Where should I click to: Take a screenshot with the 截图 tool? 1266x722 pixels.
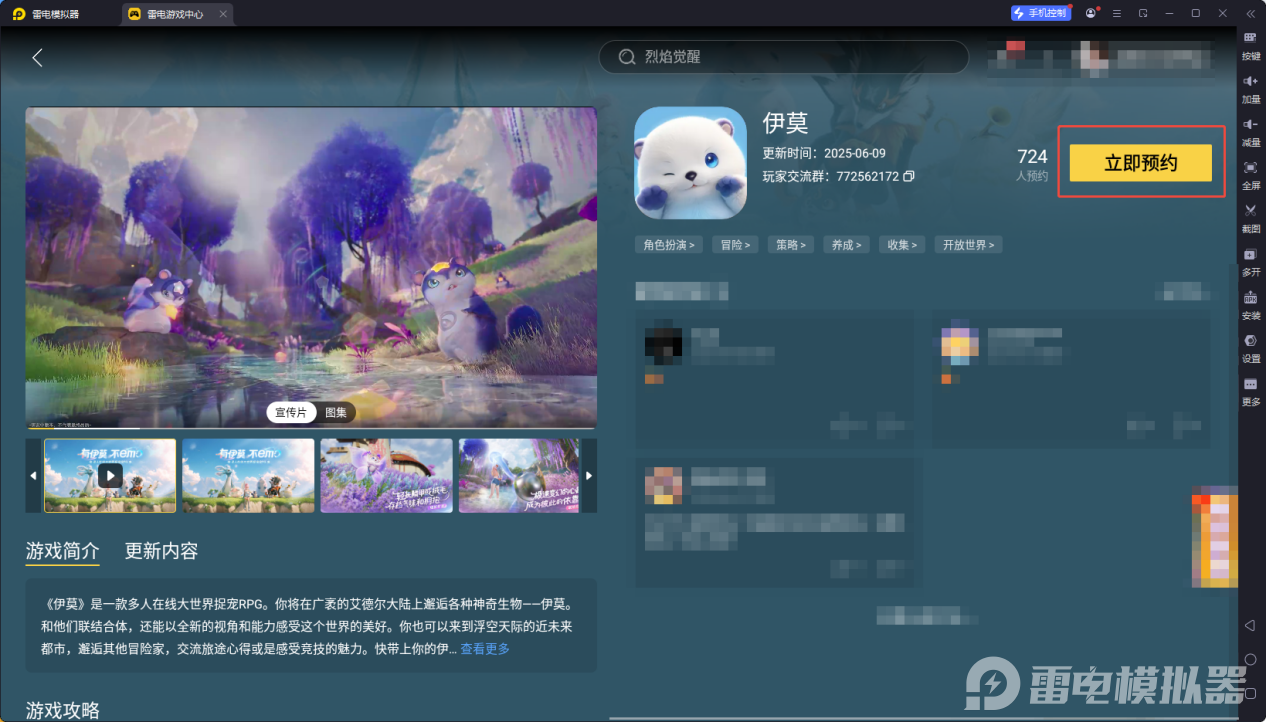1249,218
